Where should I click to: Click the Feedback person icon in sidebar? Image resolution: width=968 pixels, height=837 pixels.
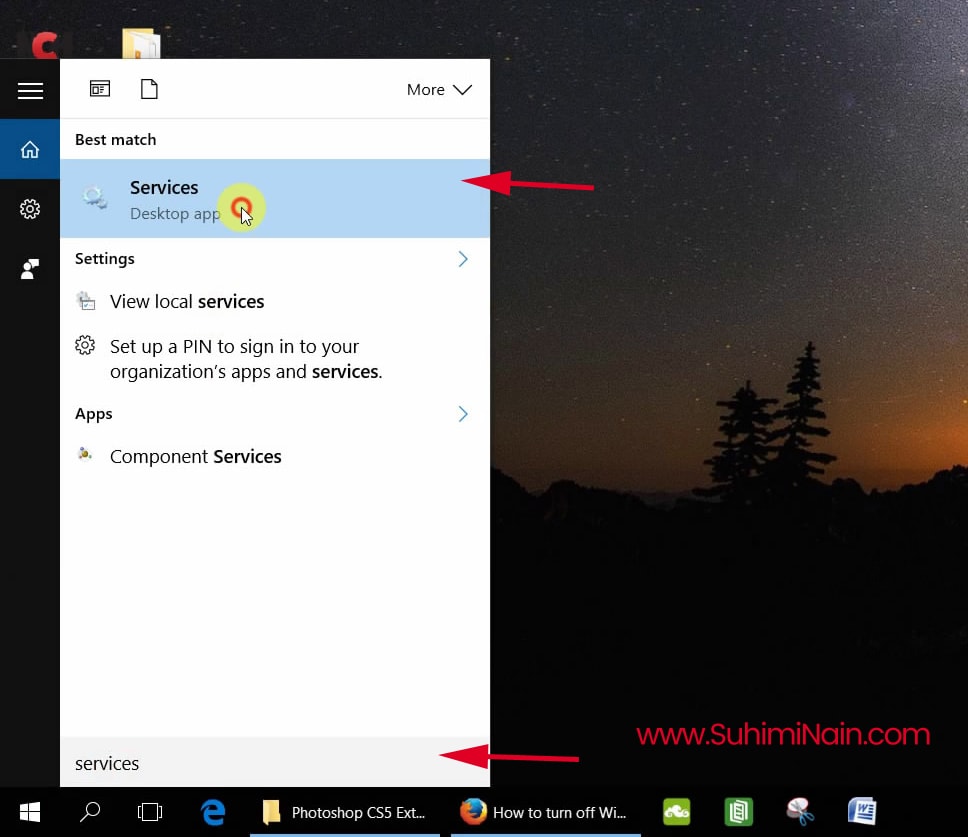(x=30, y=268)
